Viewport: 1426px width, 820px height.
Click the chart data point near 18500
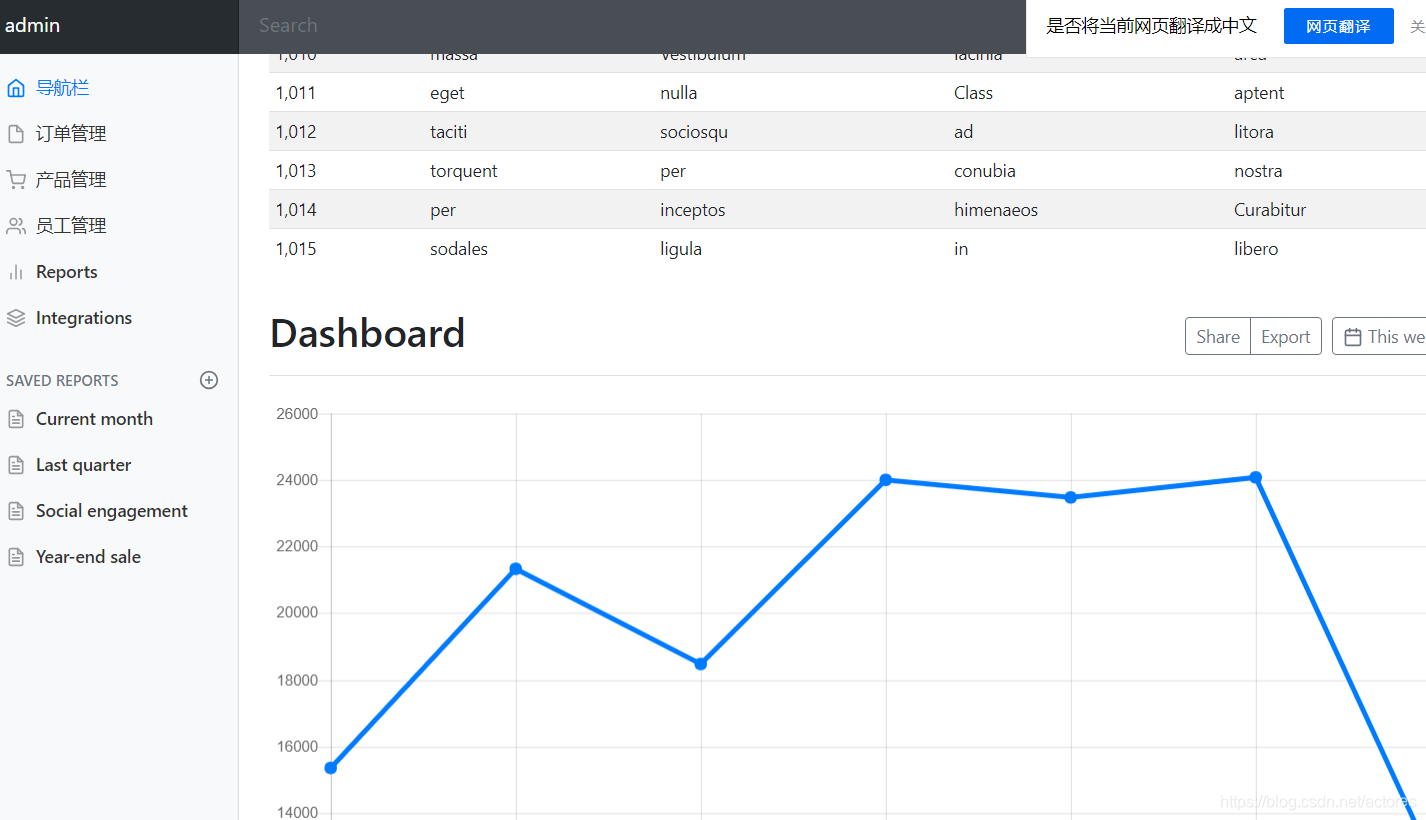point(701,664)
